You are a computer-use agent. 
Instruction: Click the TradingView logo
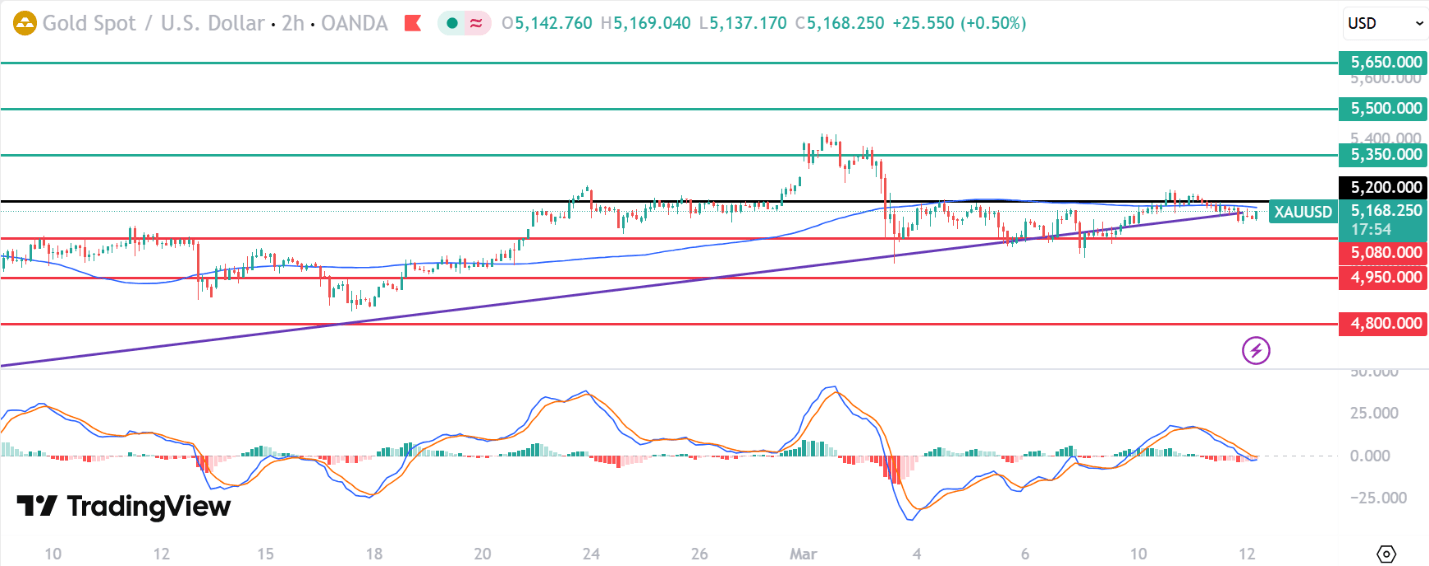124,506
